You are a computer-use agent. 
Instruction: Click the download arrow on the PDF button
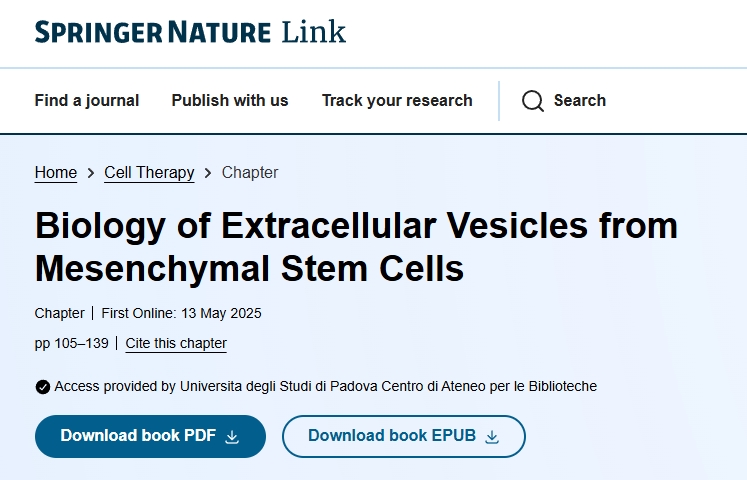pos(232,437)
